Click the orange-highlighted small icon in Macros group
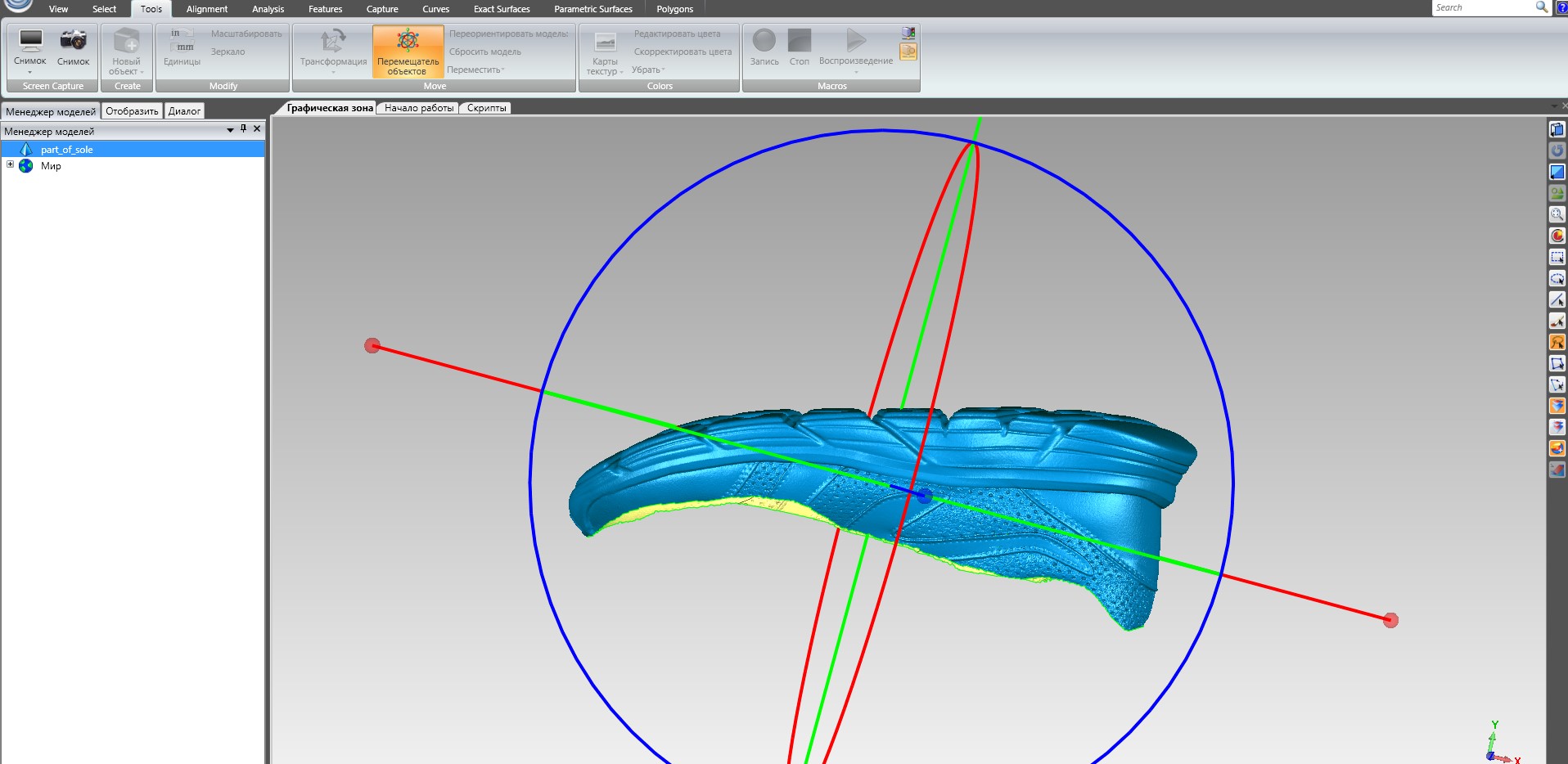Viewport: 1568px width, 764px height. [x=908, y=52]
